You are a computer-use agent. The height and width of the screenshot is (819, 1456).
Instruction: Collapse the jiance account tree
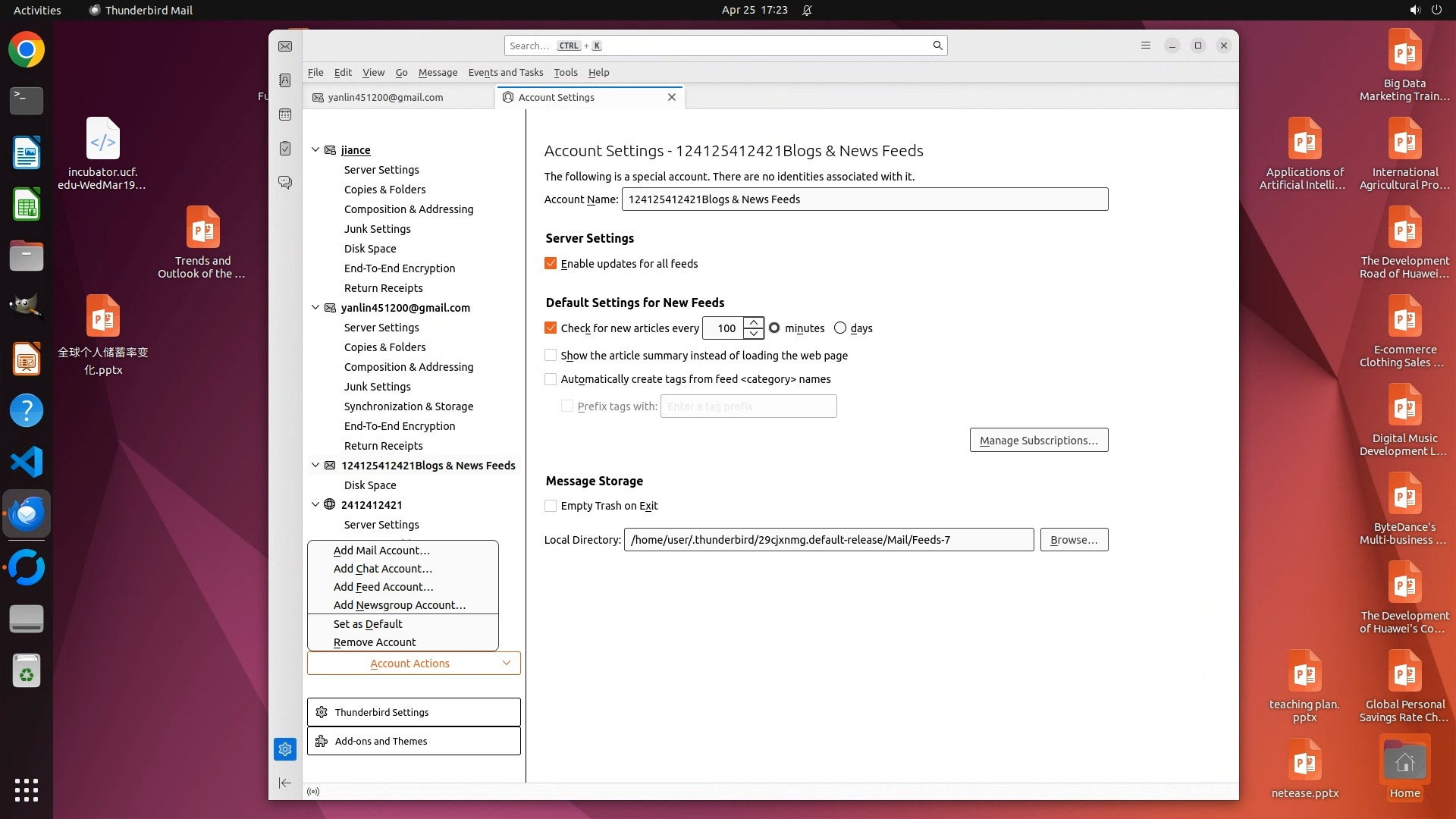(x=315, y=150)
